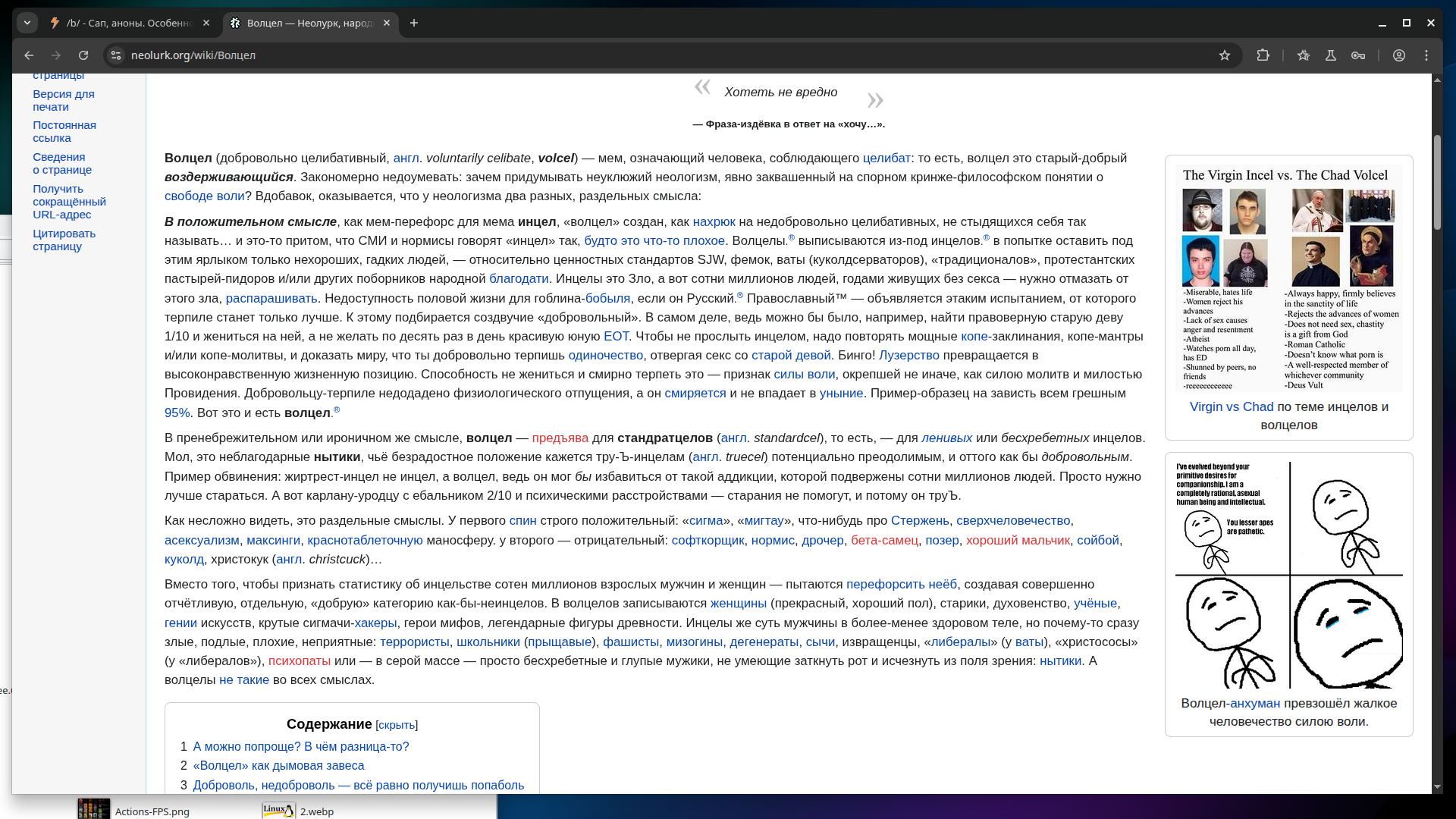This screenshot has height=819, width=1456.
Task: Open the password key icon
Action: [1358, 55]
